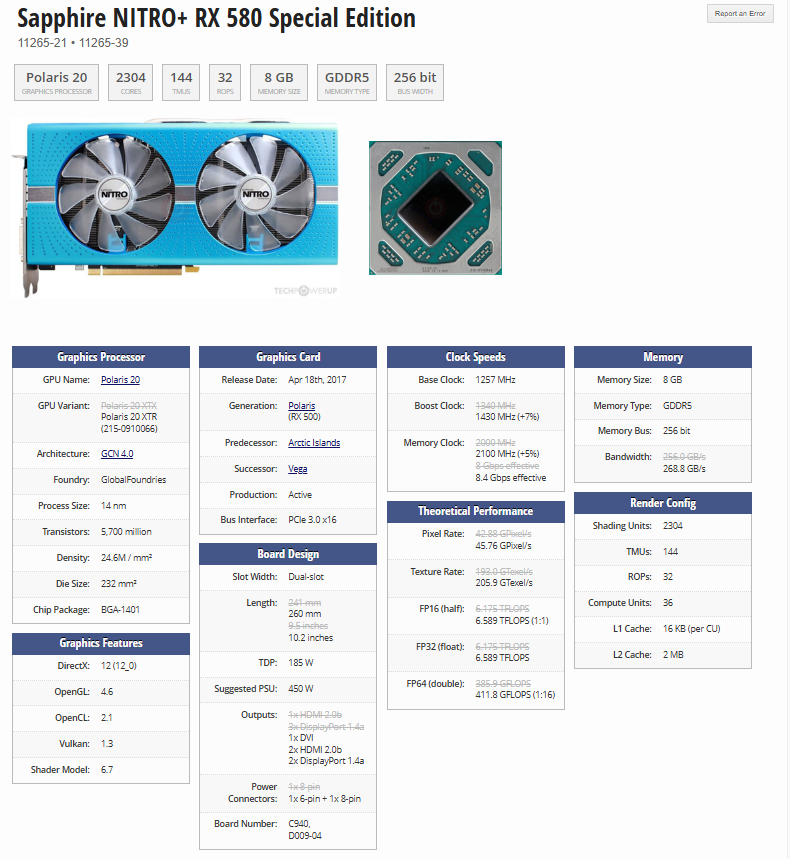Click the 36 compute units value
This screenshot has width=790, height=859.
click(668, 603)
